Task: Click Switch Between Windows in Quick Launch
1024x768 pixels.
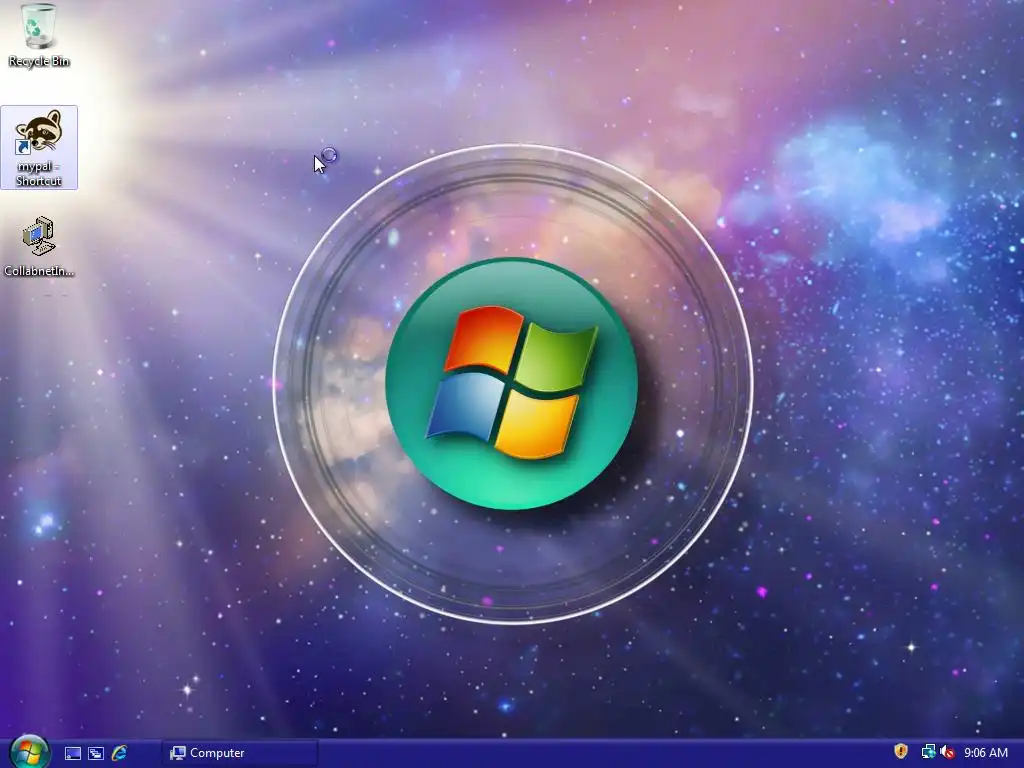Action: (x=96, y=753)
